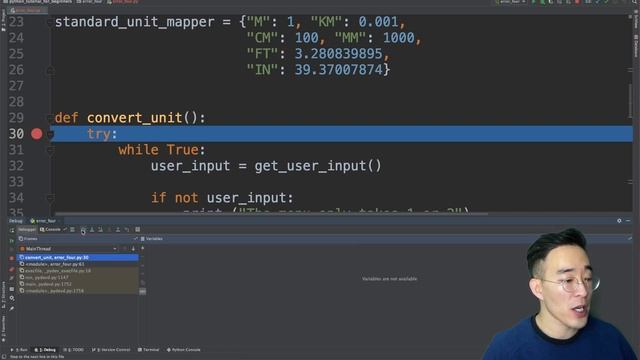The height and width of the screenshot is (360, 640).
Task: Open the MainThread dropdown
Action: pos(68,249)
